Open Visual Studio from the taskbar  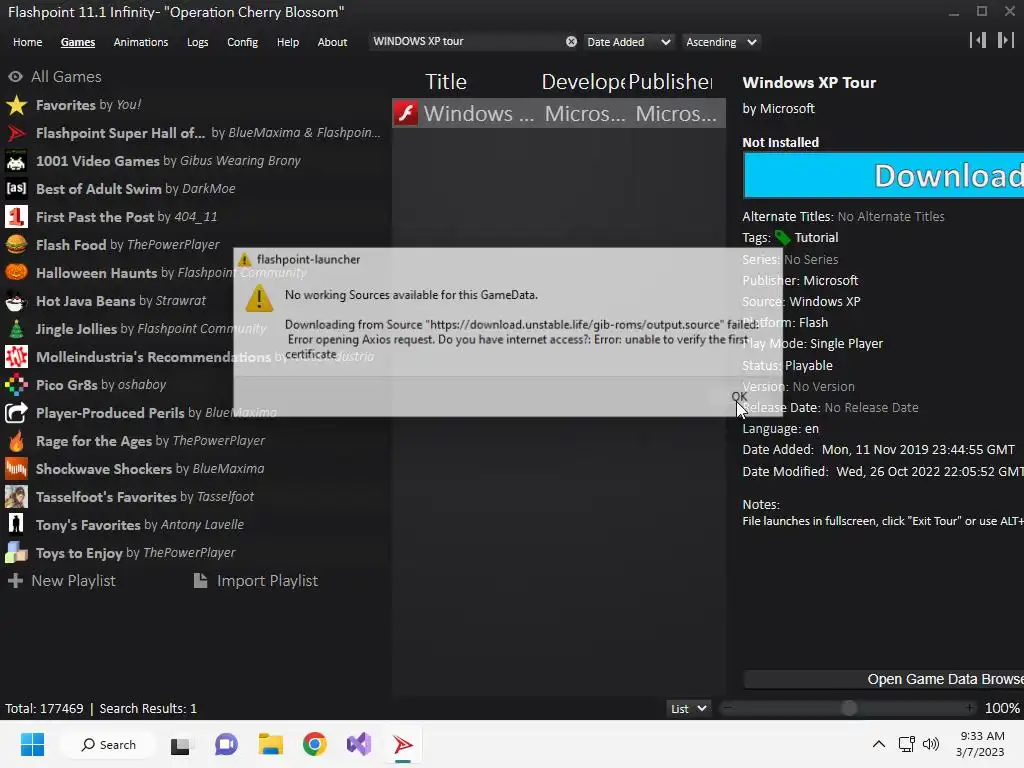point(359,744)
